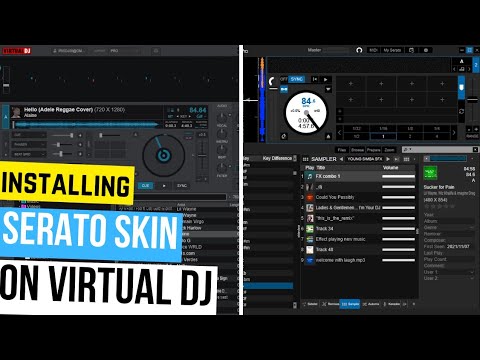Set the first hot cue pad in top row
The image size is (480, 360).
[351, 84]
